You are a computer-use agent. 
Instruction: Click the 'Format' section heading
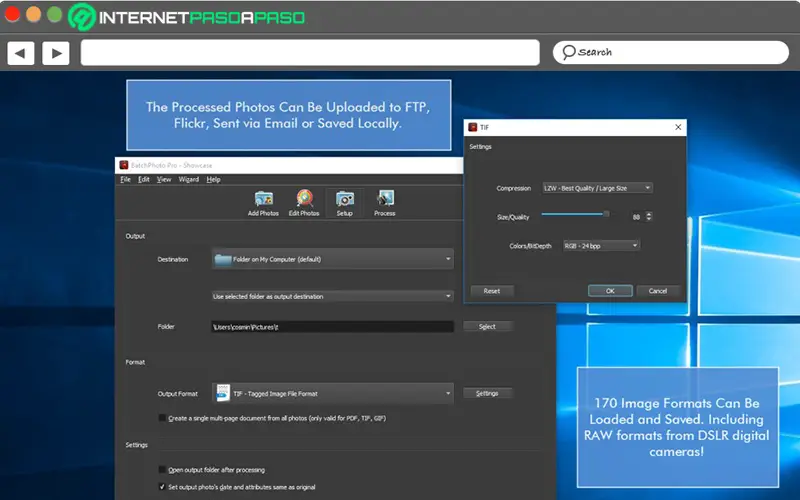pyautogui.click(x=135, y=362)
